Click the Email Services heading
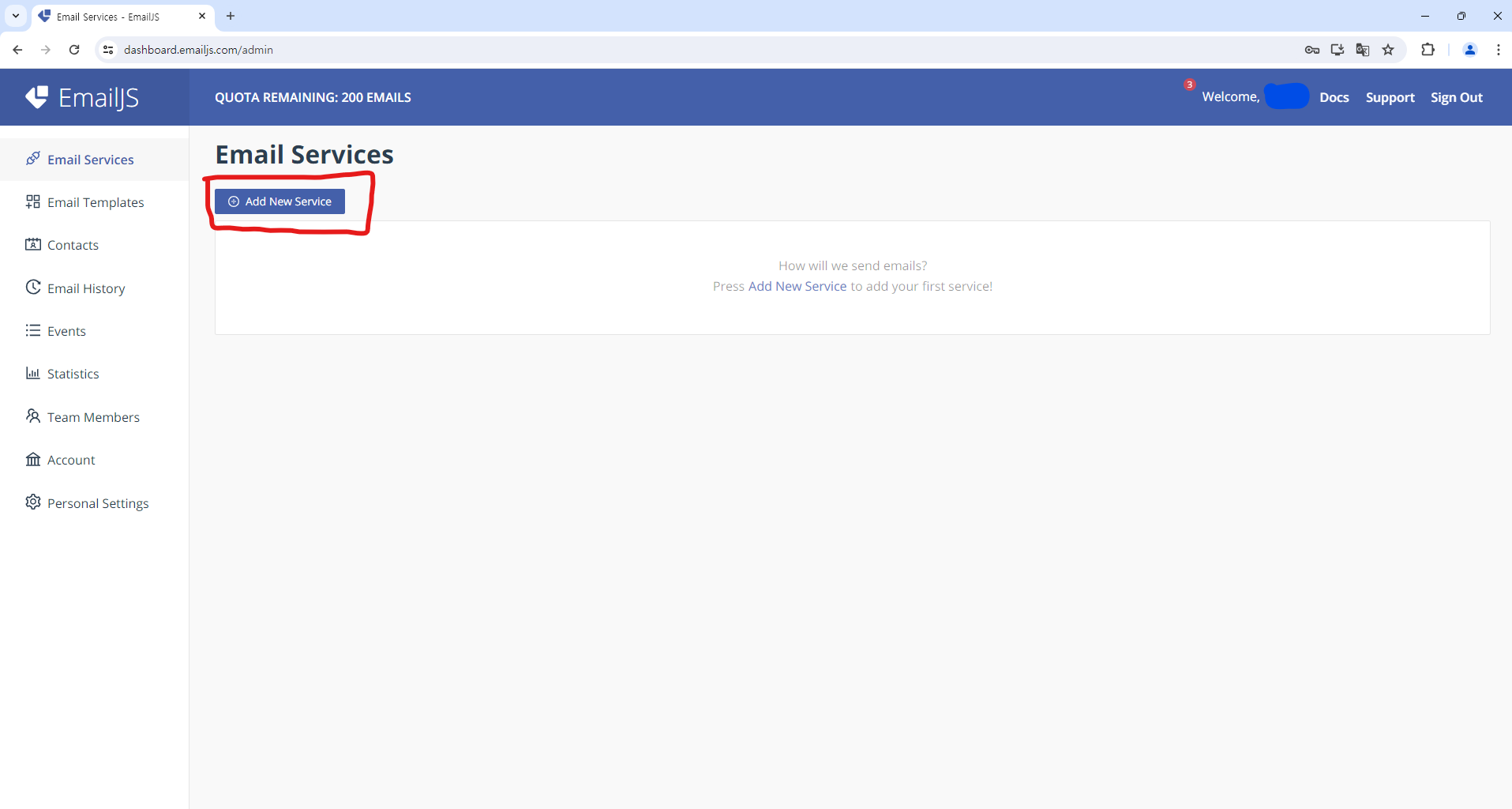 304,155
